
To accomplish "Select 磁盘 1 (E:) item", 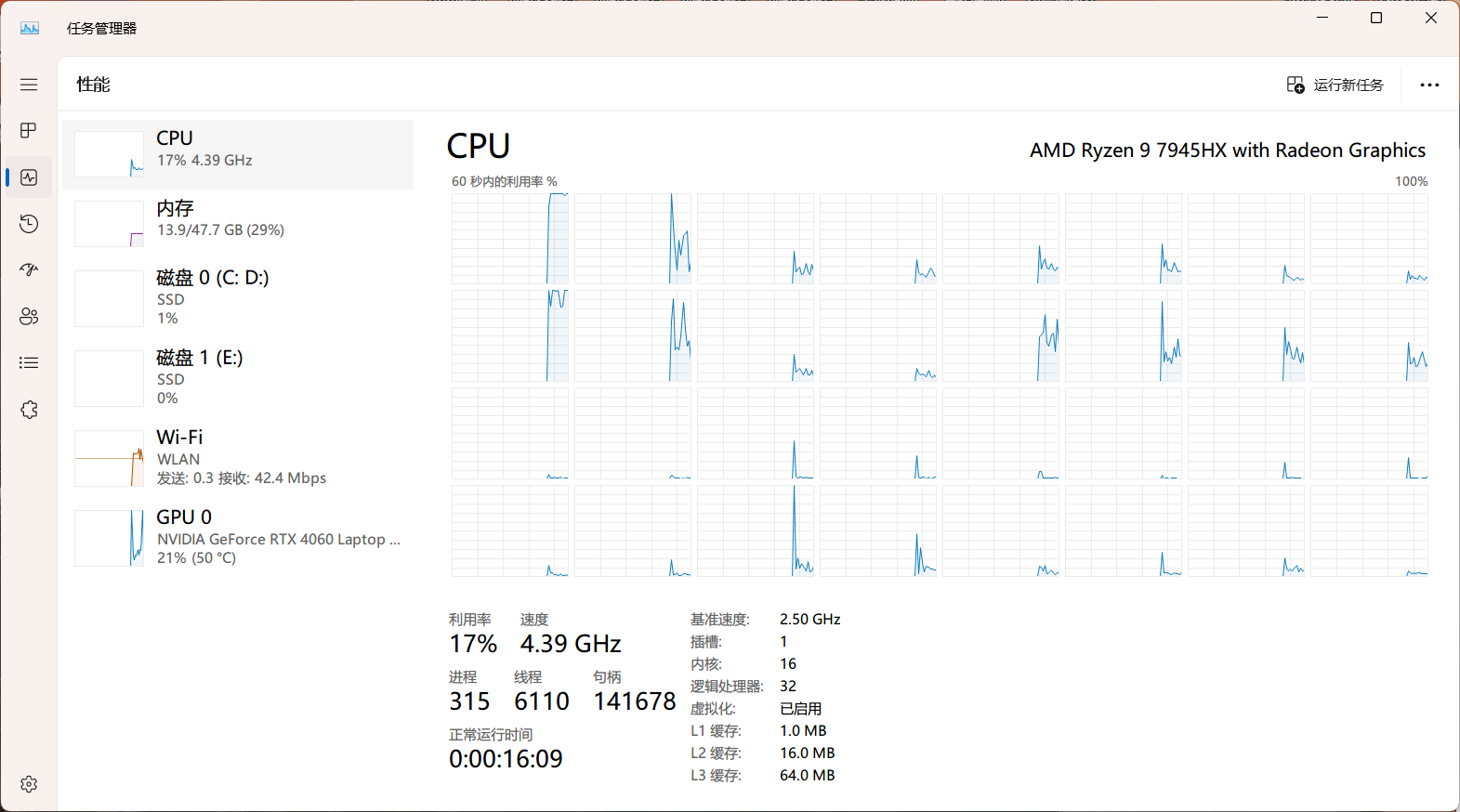I will pyautogui.click(x=238, y=378).
